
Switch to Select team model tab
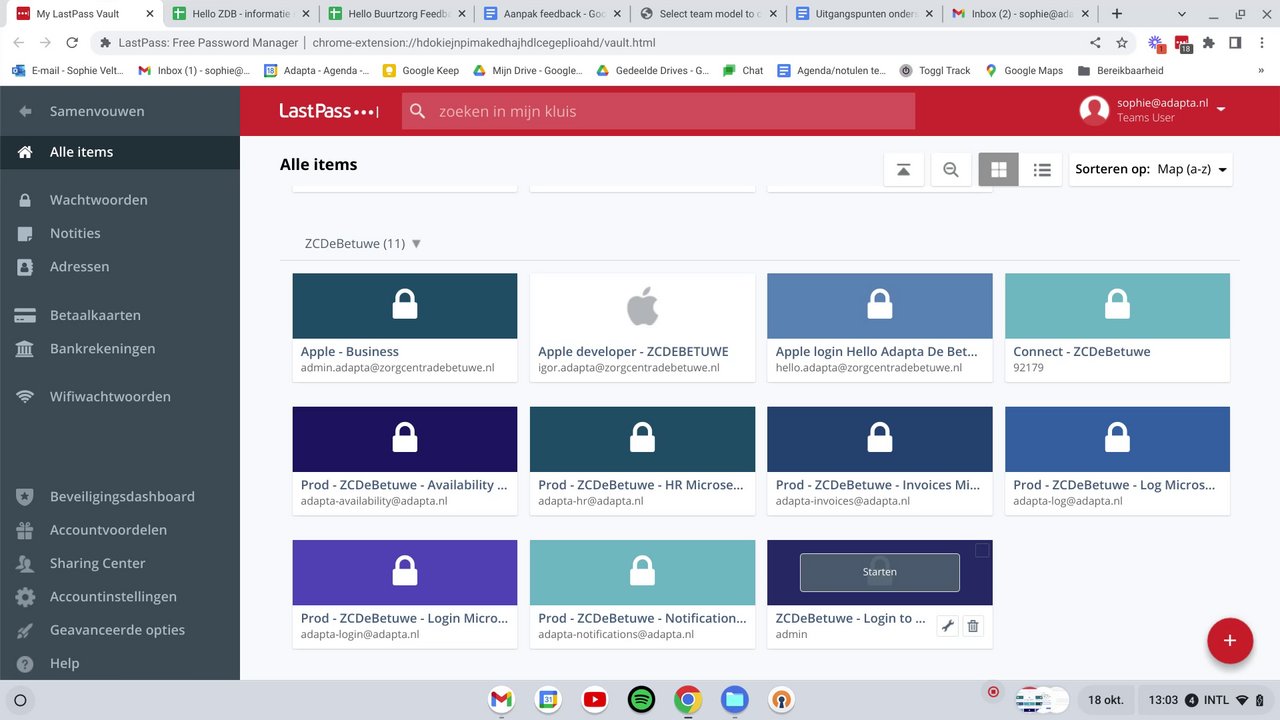pyautogui.click(x=708, y=14)
